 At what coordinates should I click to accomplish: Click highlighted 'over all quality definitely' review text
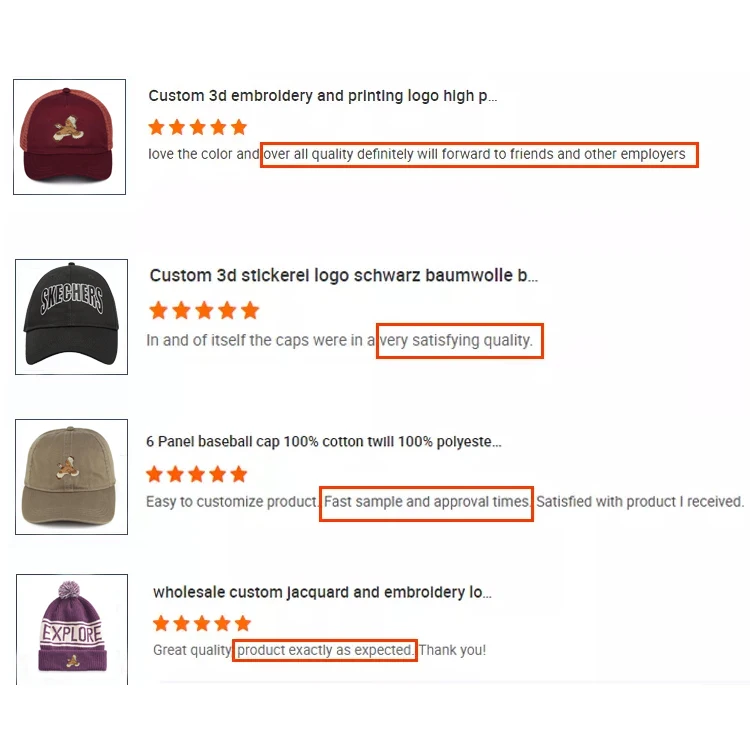[478, 154]
